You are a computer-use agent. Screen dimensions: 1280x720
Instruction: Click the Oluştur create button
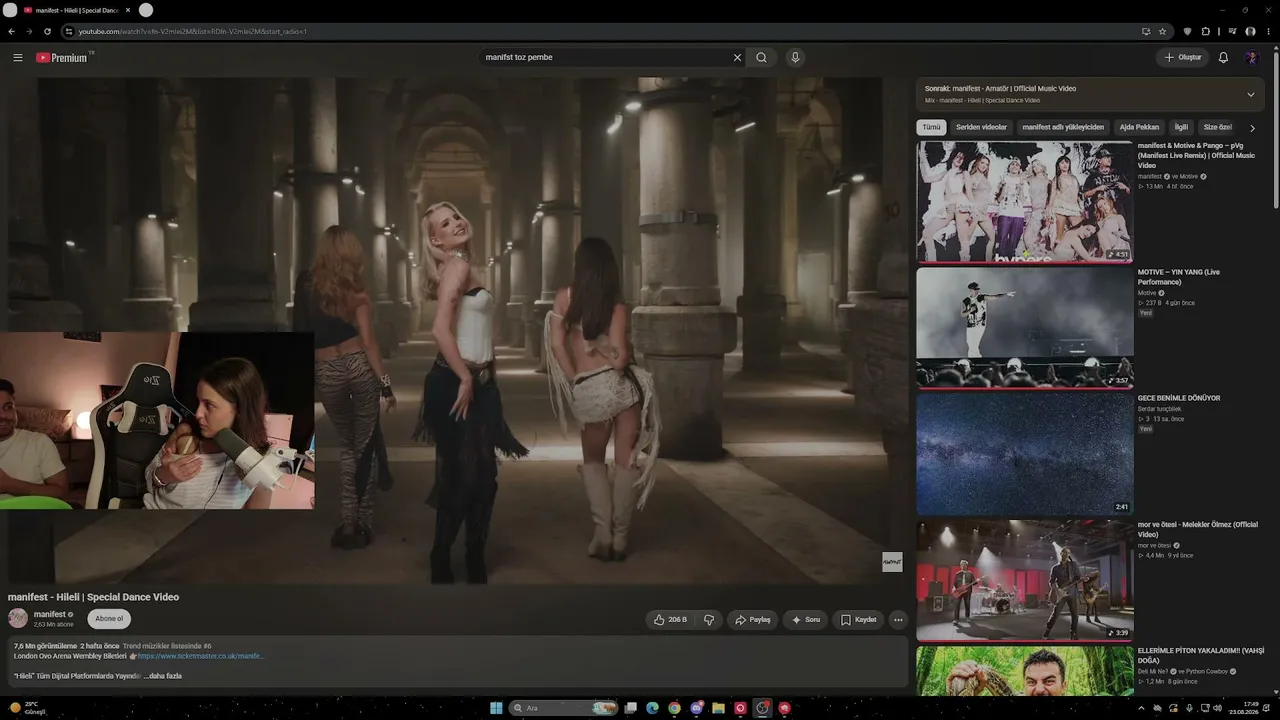coord(1183,58)
